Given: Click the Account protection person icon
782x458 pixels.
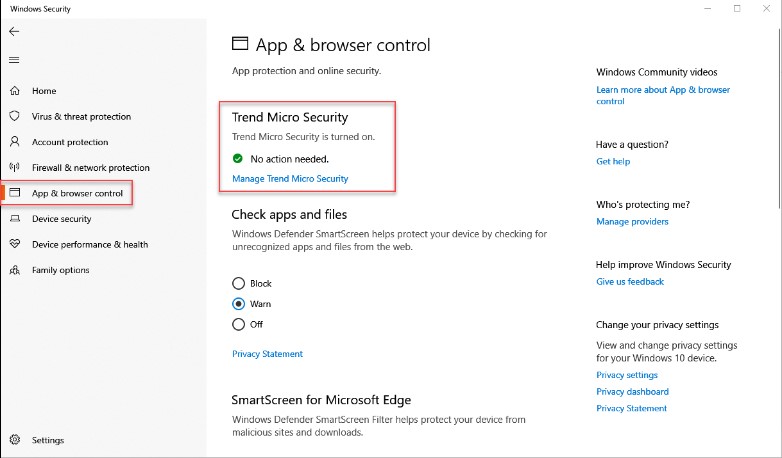Looking at the screenshot, I should click(x=14, y=142).
